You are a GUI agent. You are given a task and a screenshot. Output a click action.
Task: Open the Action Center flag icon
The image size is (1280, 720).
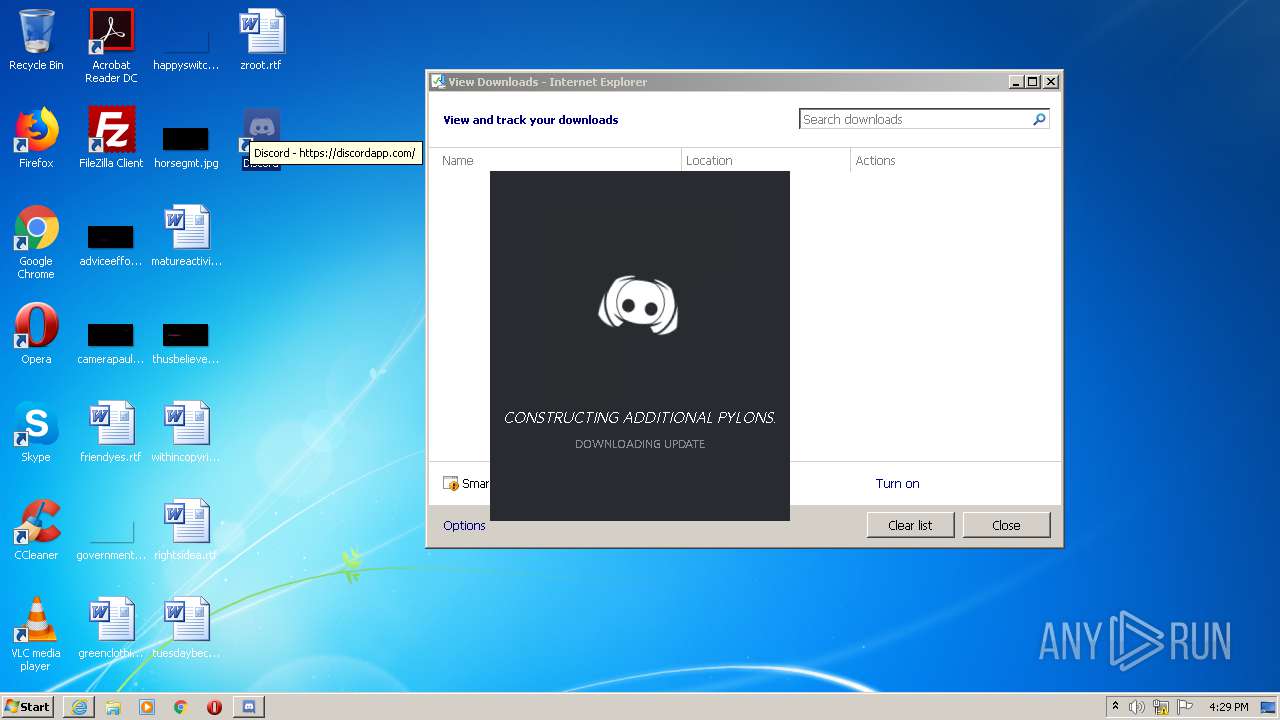(1185, 707)
